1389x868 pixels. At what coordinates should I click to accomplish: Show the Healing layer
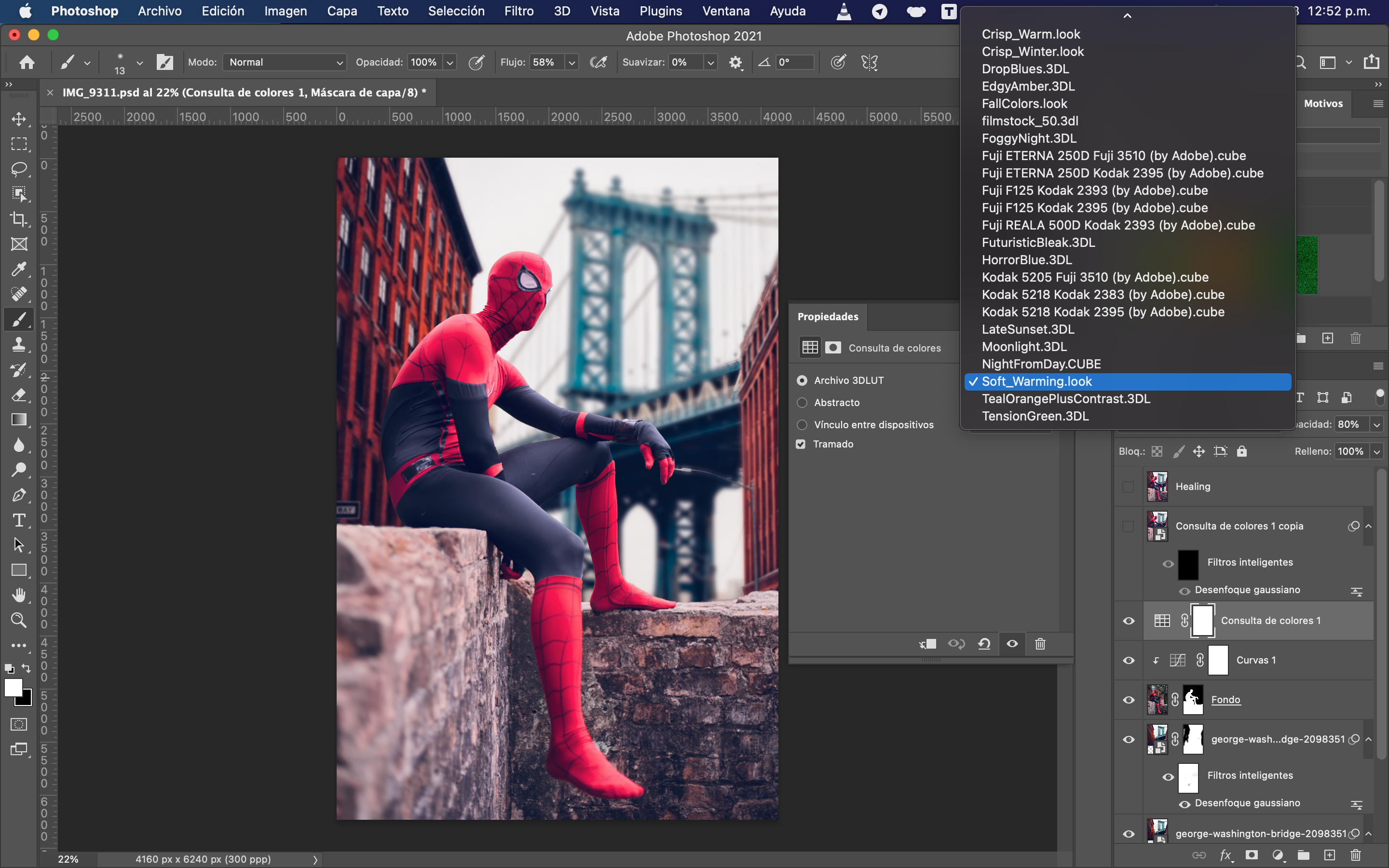[x=1128, y=487]
